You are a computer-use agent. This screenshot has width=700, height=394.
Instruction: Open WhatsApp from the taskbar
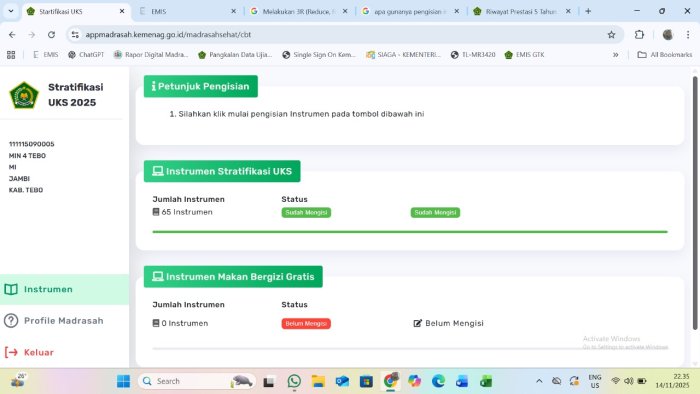coord(294,382)
